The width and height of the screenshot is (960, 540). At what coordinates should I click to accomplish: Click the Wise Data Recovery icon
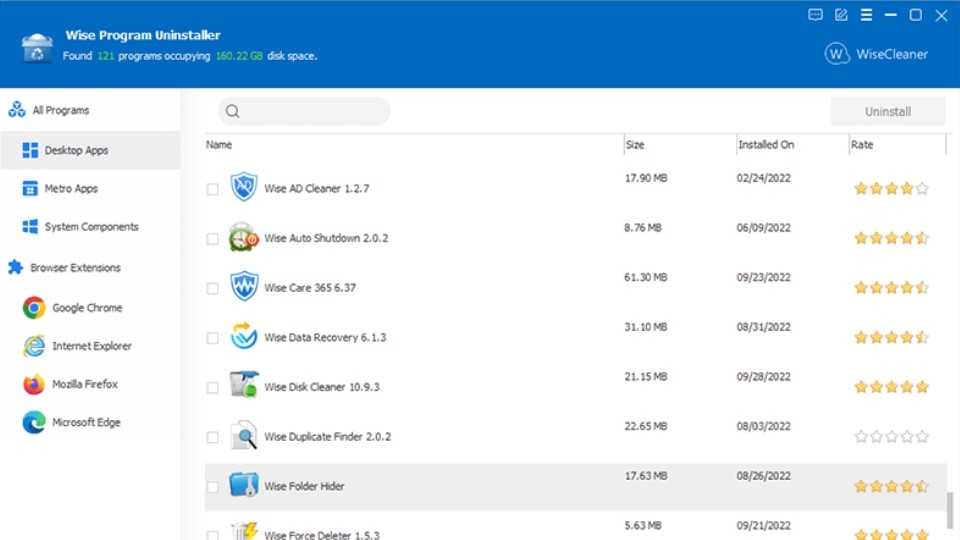[244, 336]
